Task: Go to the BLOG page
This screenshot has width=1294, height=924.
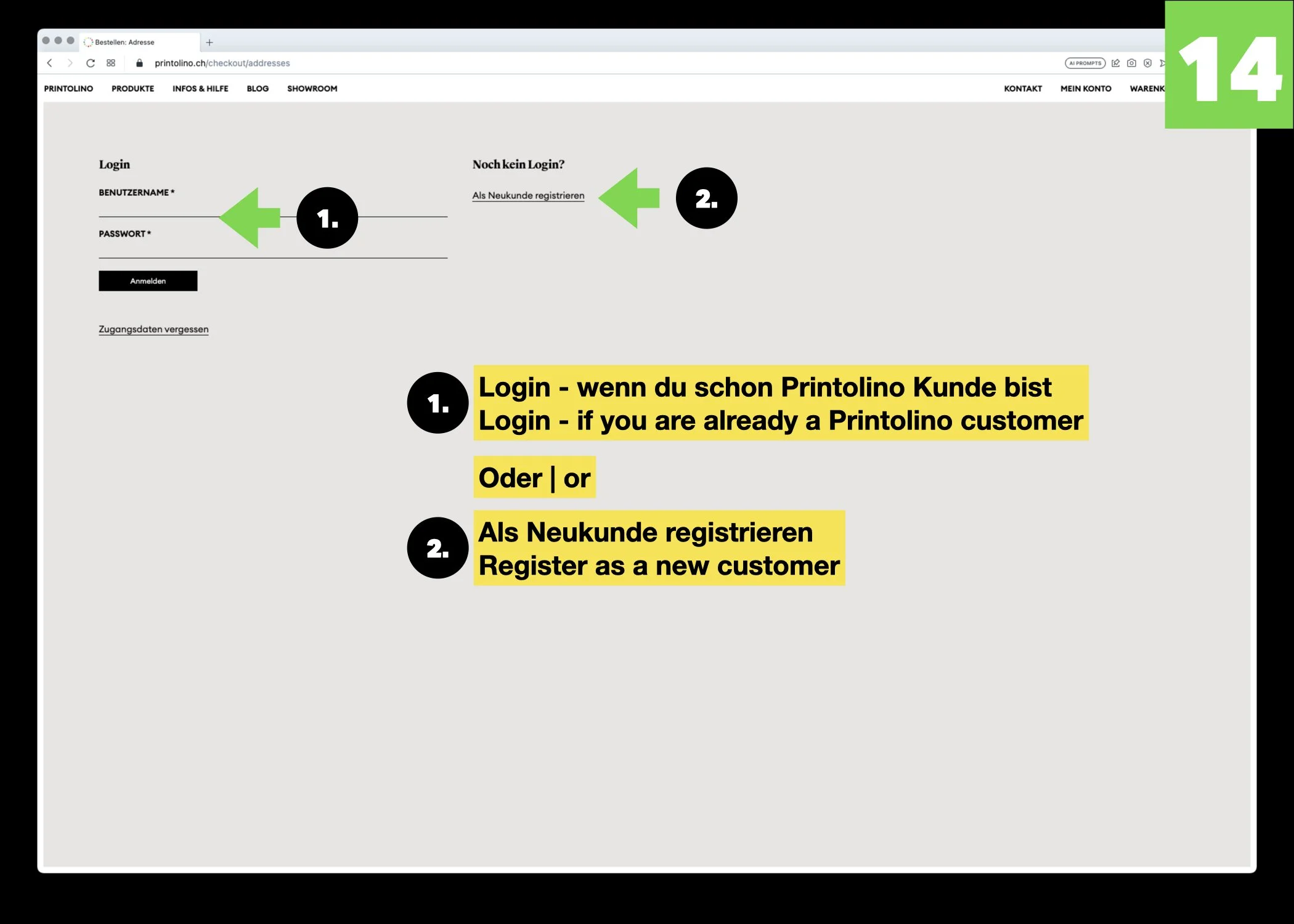Action: tap(258, 89)
